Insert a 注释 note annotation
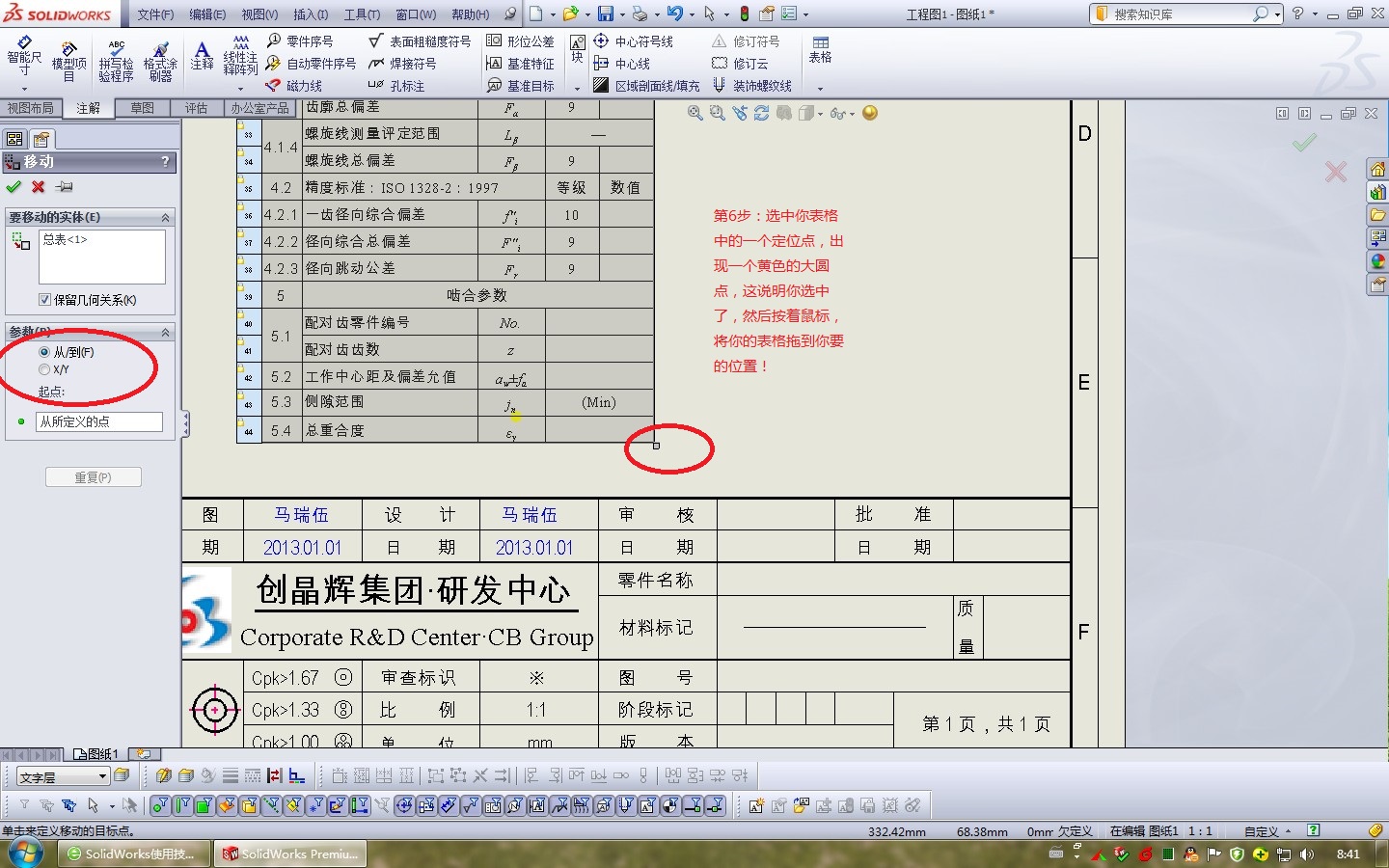This screenshot has width=1389, height=868. [202, 56]
